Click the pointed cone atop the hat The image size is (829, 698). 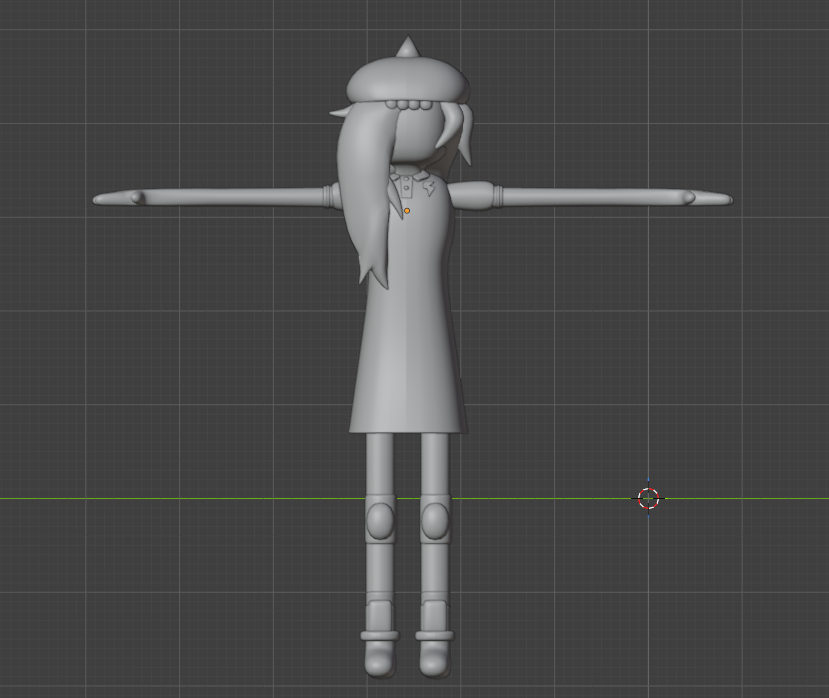pos(408,47)
